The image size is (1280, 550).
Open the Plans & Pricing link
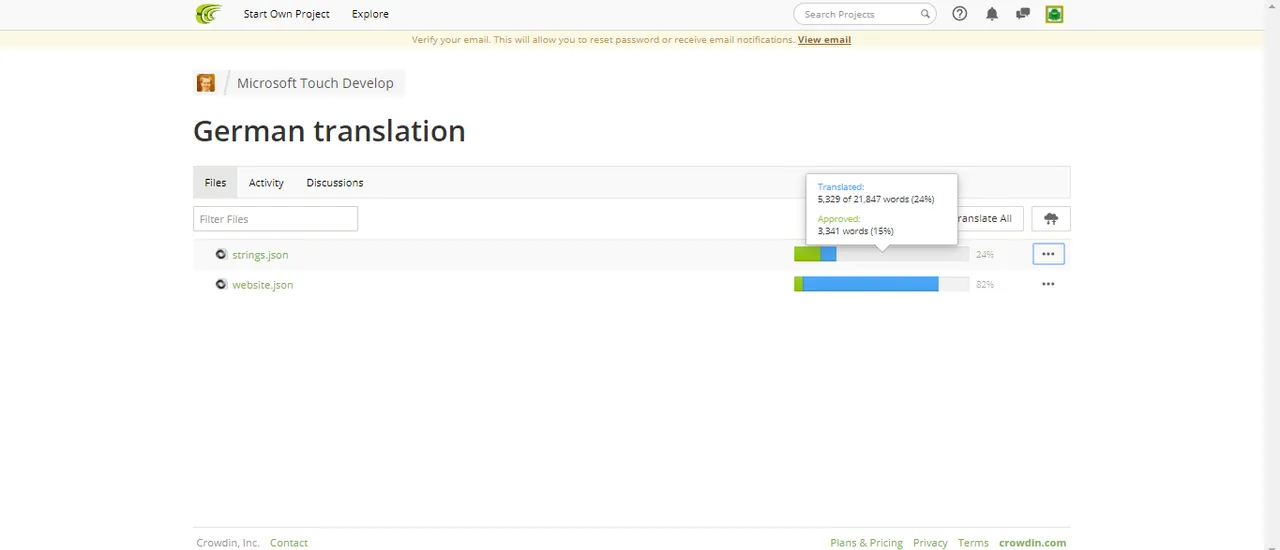[x=866, y=543]
